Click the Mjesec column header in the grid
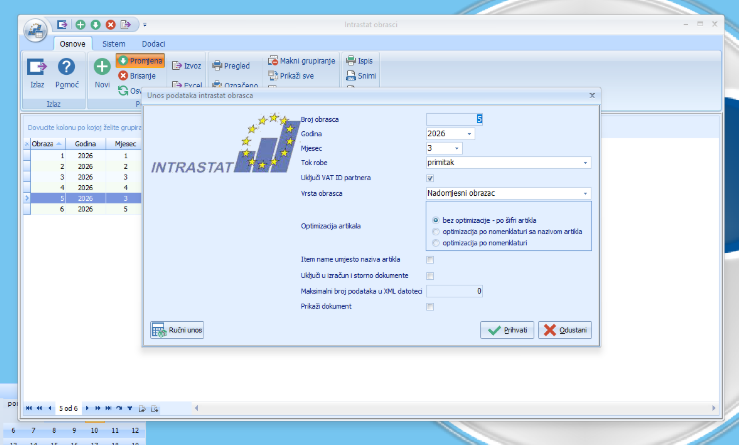 pyautogui.click(x=125, y=144)
